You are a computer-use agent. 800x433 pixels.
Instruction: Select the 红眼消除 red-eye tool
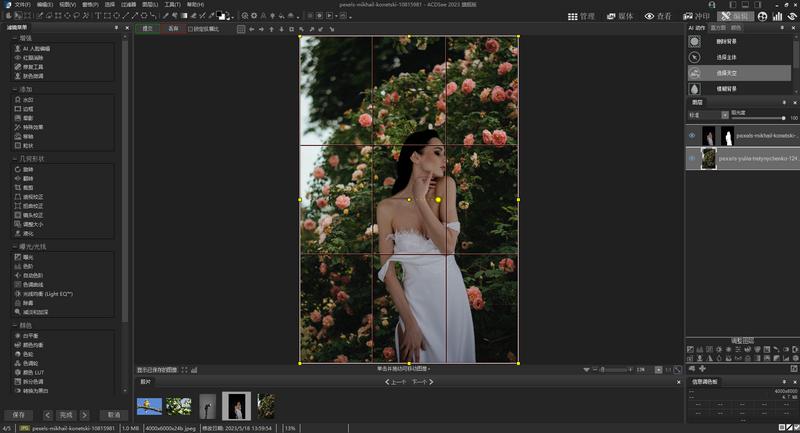tap(32, 58)
